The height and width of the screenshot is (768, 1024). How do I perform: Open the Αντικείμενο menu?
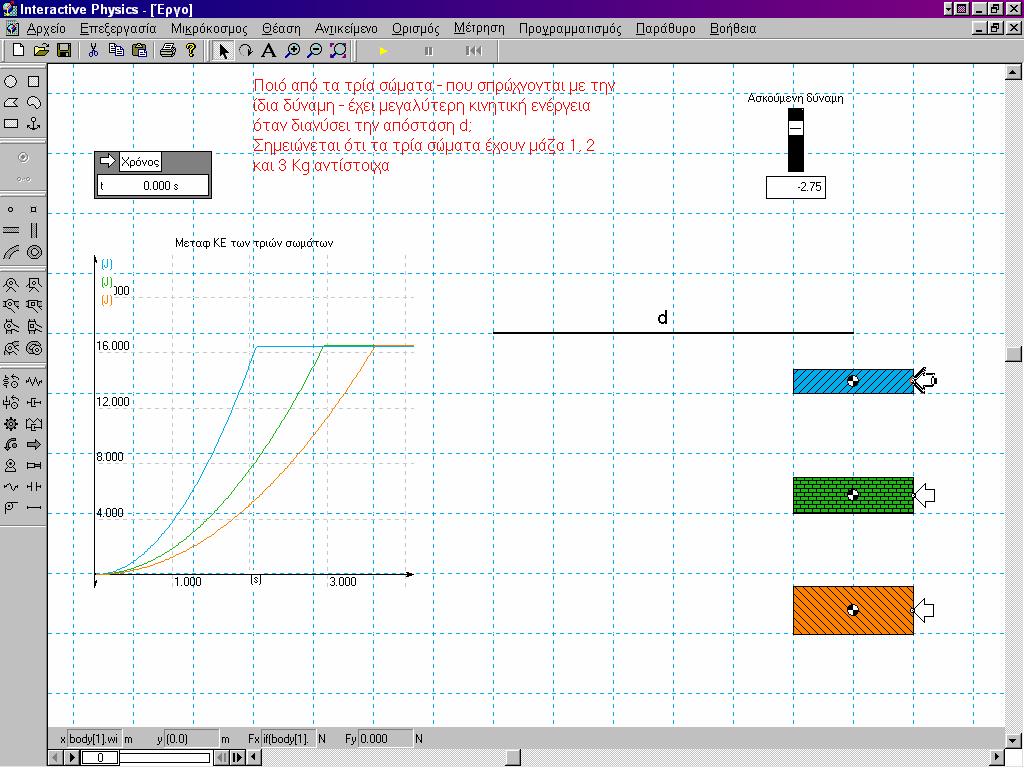(346, 29)
